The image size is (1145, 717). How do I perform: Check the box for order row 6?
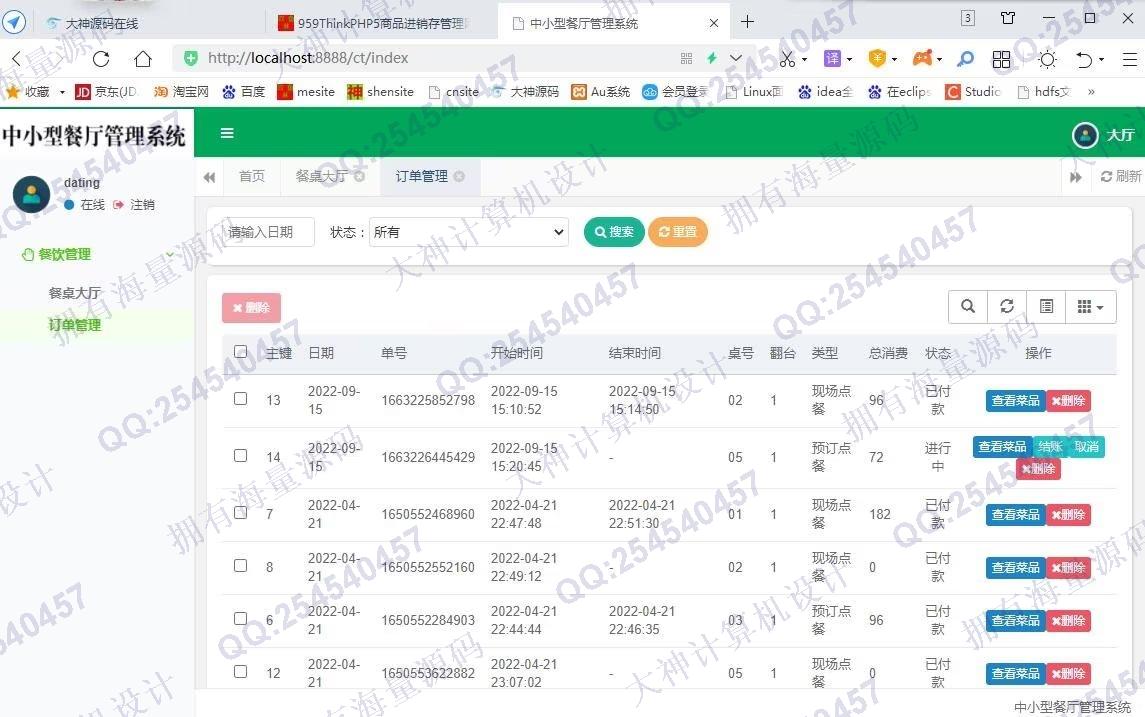(240, 619)
